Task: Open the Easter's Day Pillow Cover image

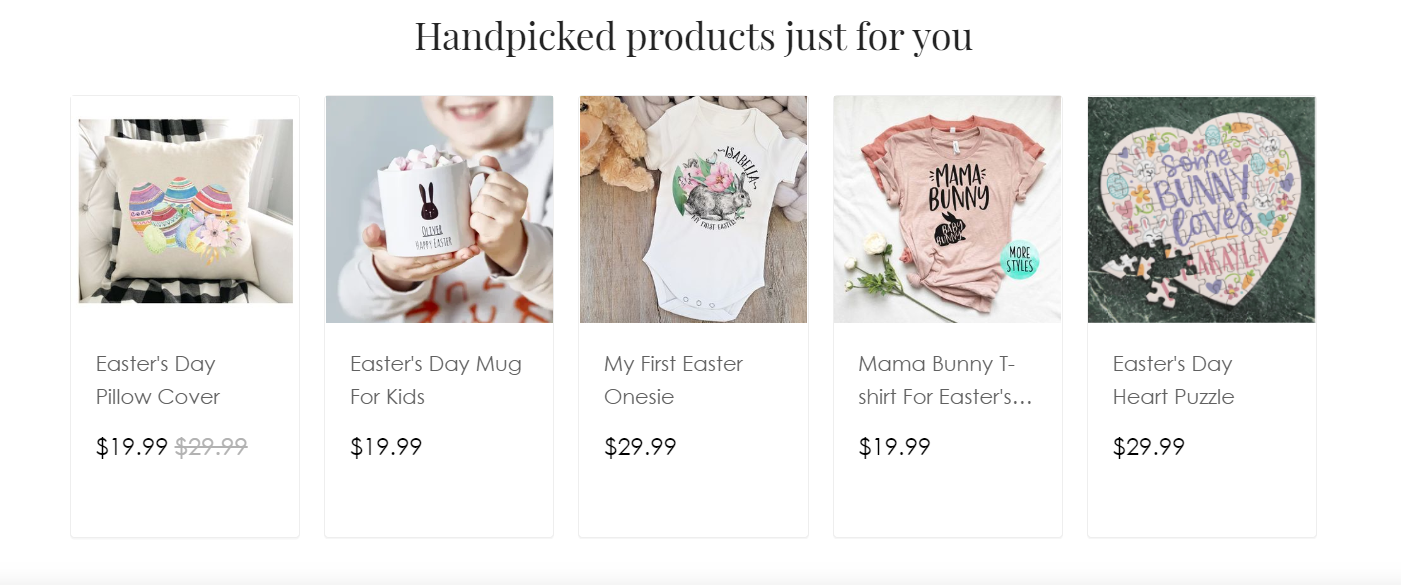Action: pos(185,210)
